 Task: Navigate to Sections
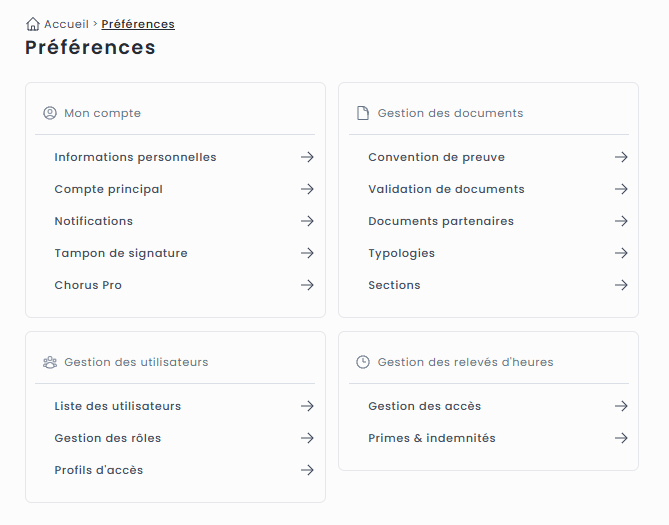pyautogui.click(x=394, y=285)
